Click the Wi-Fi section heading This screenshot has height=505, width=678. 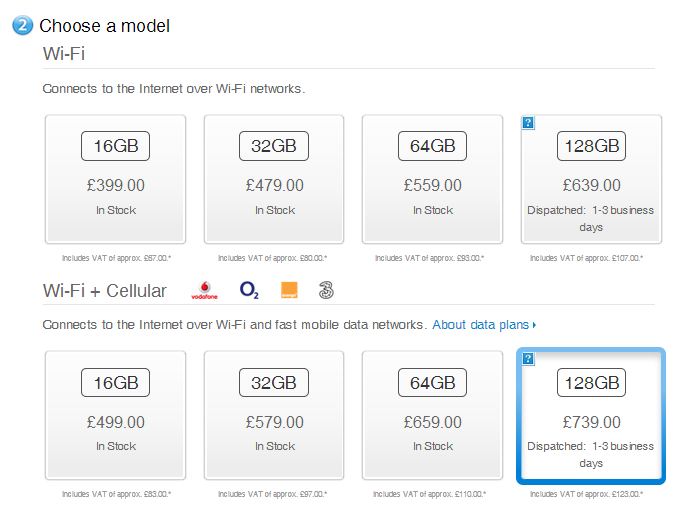65,53
